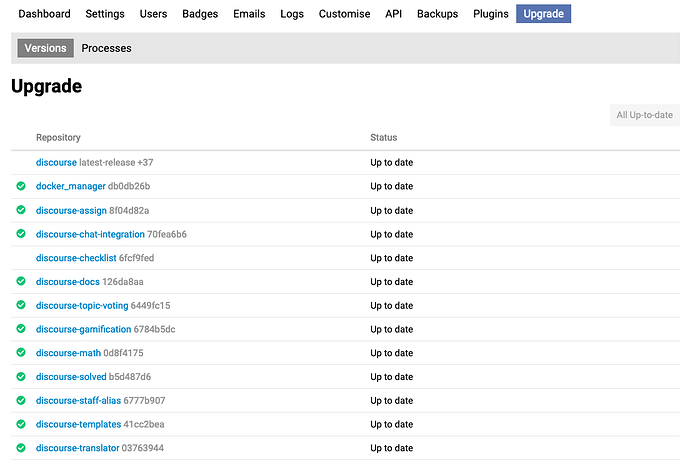Screen dimensions: 690x470
Task: Click commit hash 6777b907
Action: click(x=144, y=400)
